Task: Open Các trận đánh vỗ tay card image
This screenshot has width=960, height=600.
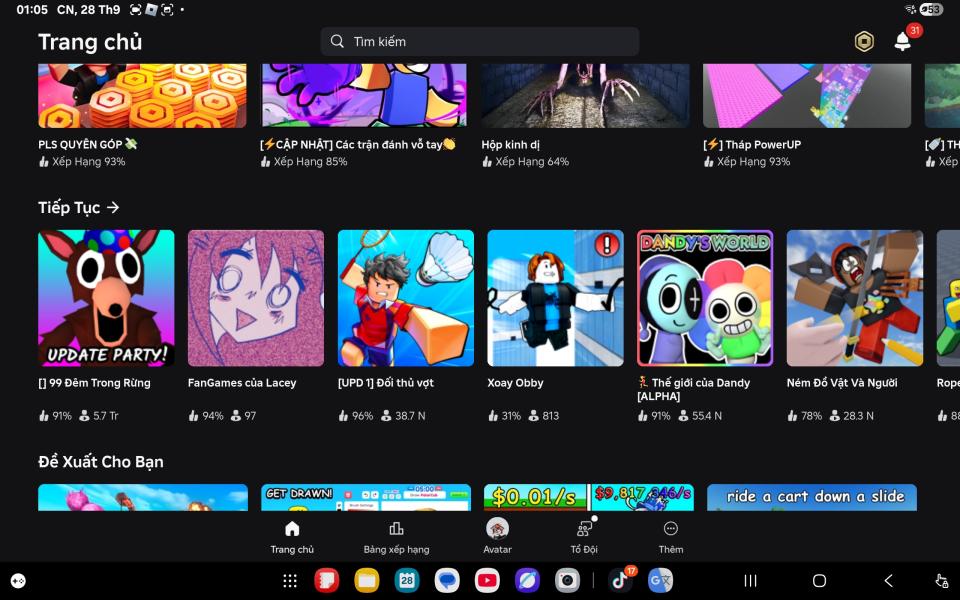Action: 364,96
